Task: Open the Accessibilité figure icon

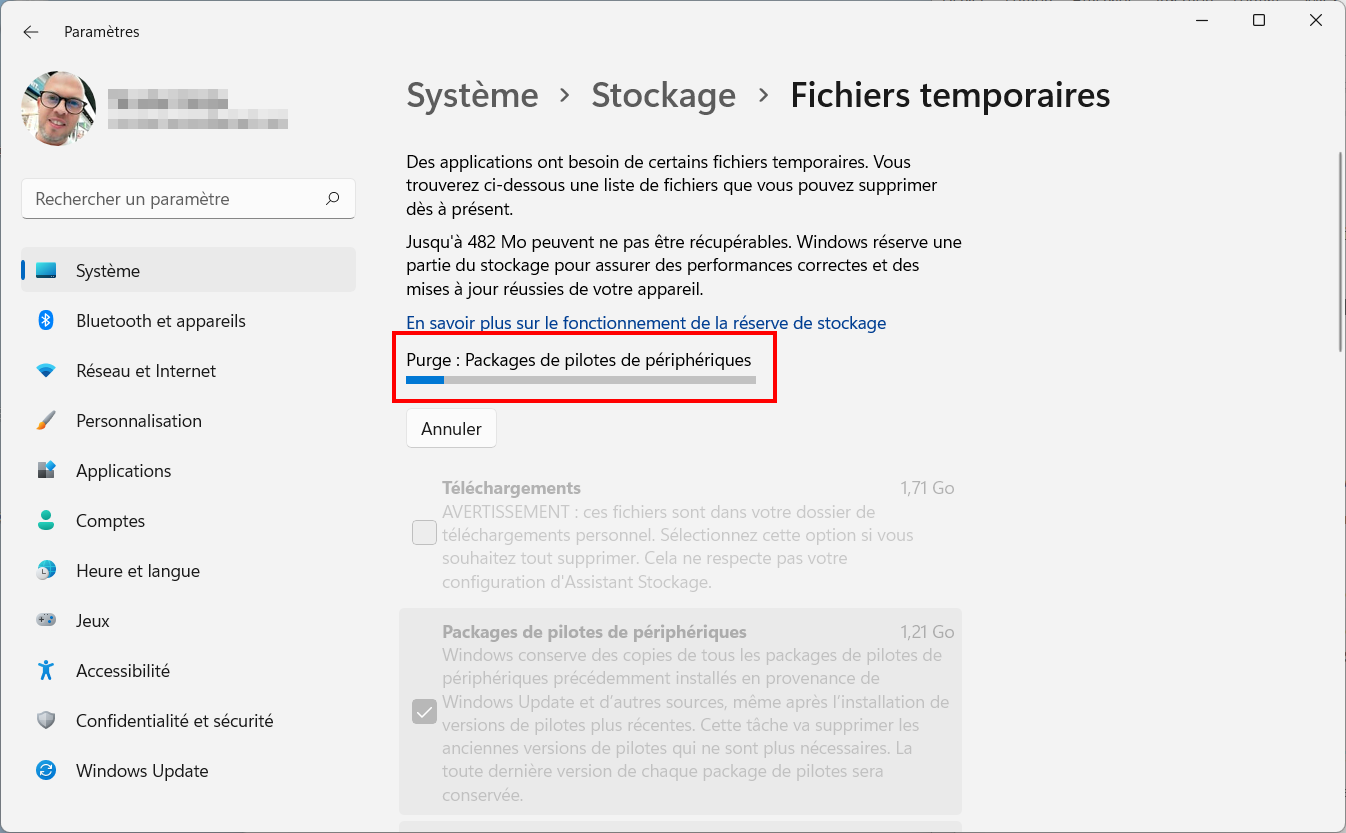Action: 46,671
